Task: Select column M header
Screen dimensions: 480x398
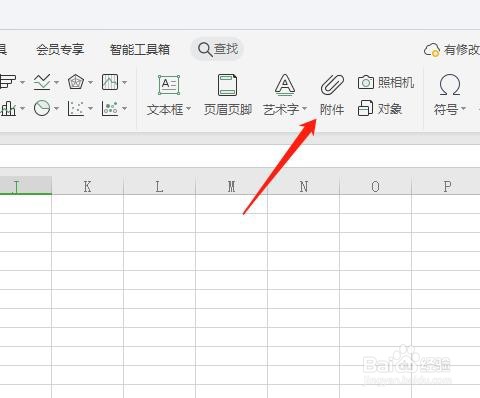Action: pos(231,186)
